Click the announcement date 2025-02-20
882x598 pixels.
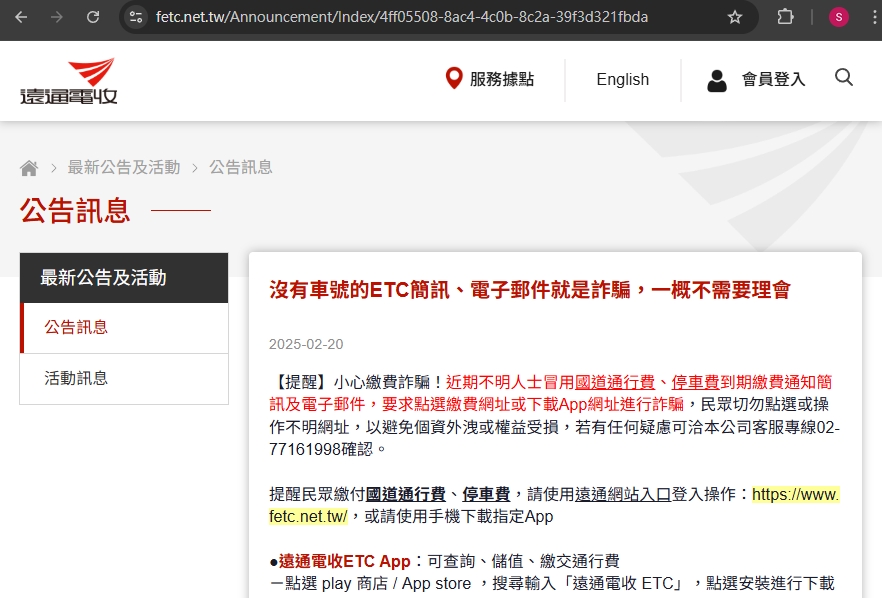tap(306, 344)
